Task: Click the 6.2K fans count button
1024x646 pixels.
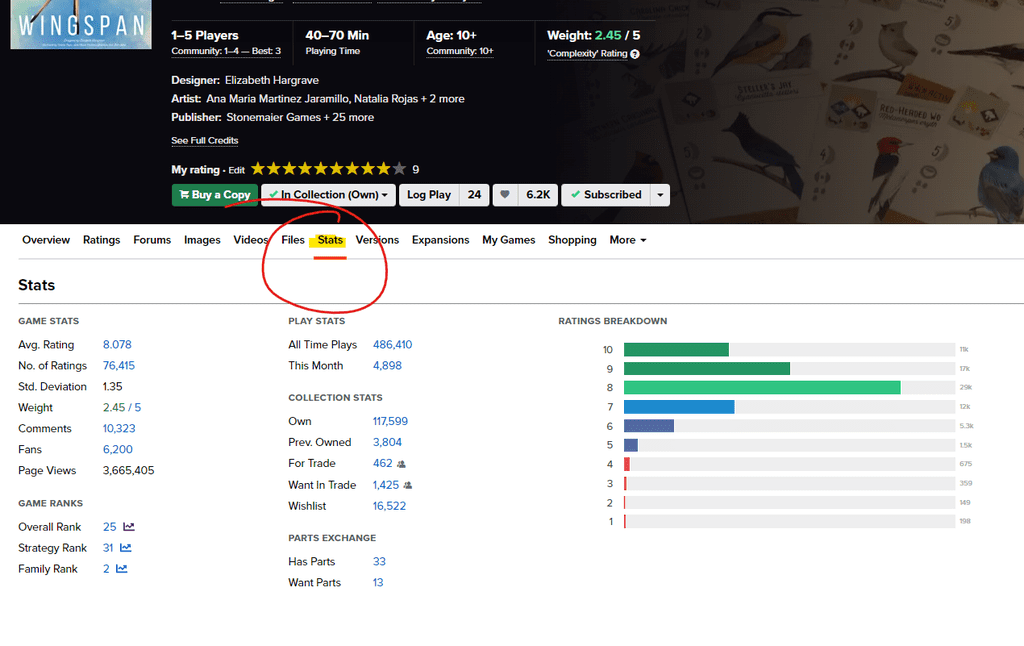Action: tap(538, 195)
